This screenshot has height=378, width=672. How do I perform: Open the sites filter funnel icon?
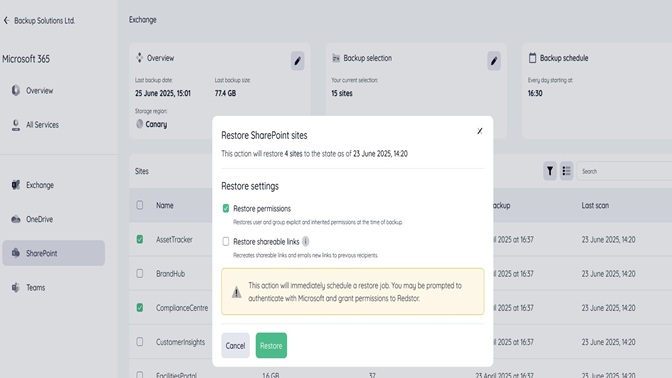click(x=550, y=171)
